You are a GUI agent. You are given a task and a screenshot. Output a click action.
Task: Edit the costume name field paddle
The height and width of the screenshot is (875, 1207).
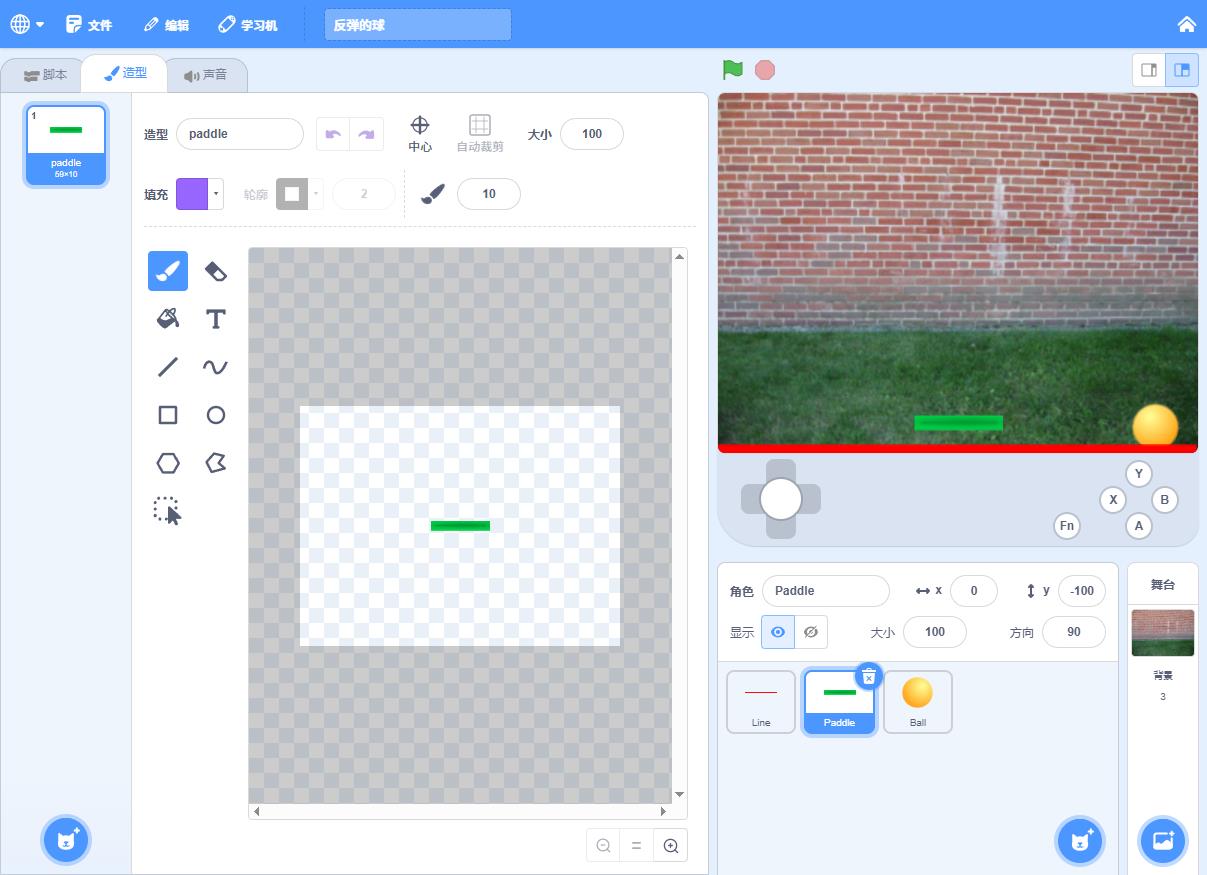pos(240,134)
